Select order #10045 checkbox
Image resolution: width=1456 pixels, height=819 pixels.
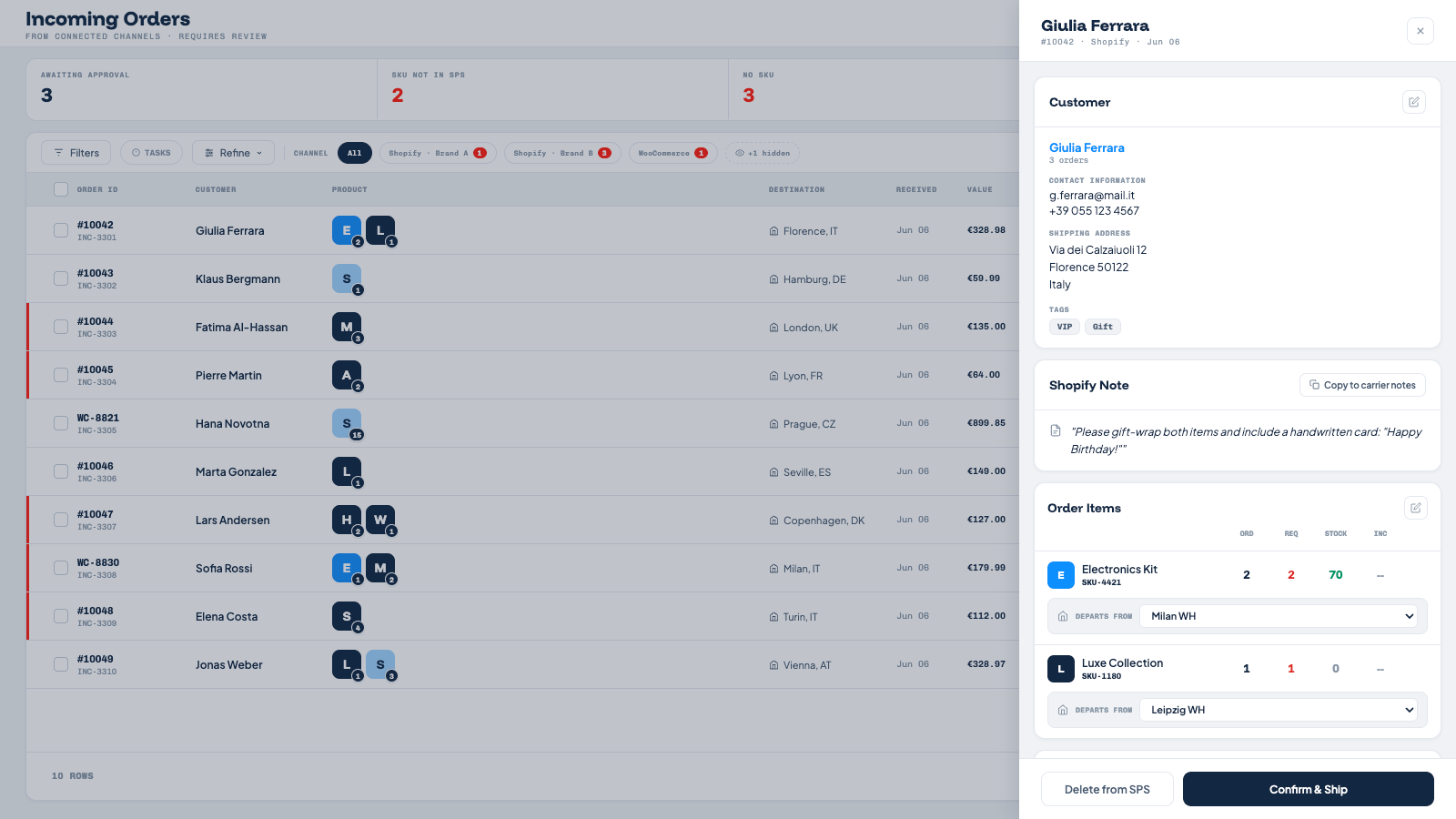click(61, 375)
